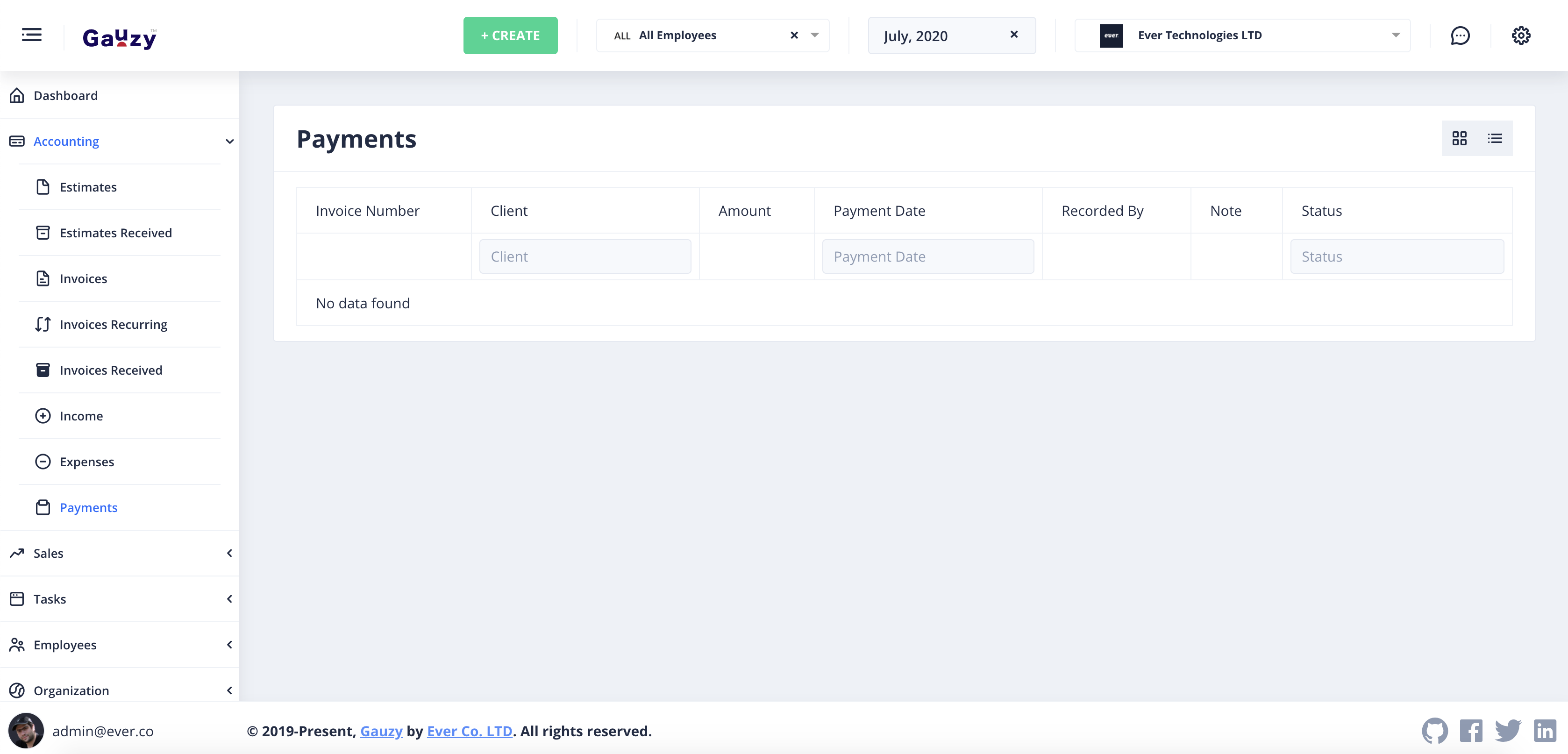
Task: Switch Payments to list view
Action: click(1495, 138)
